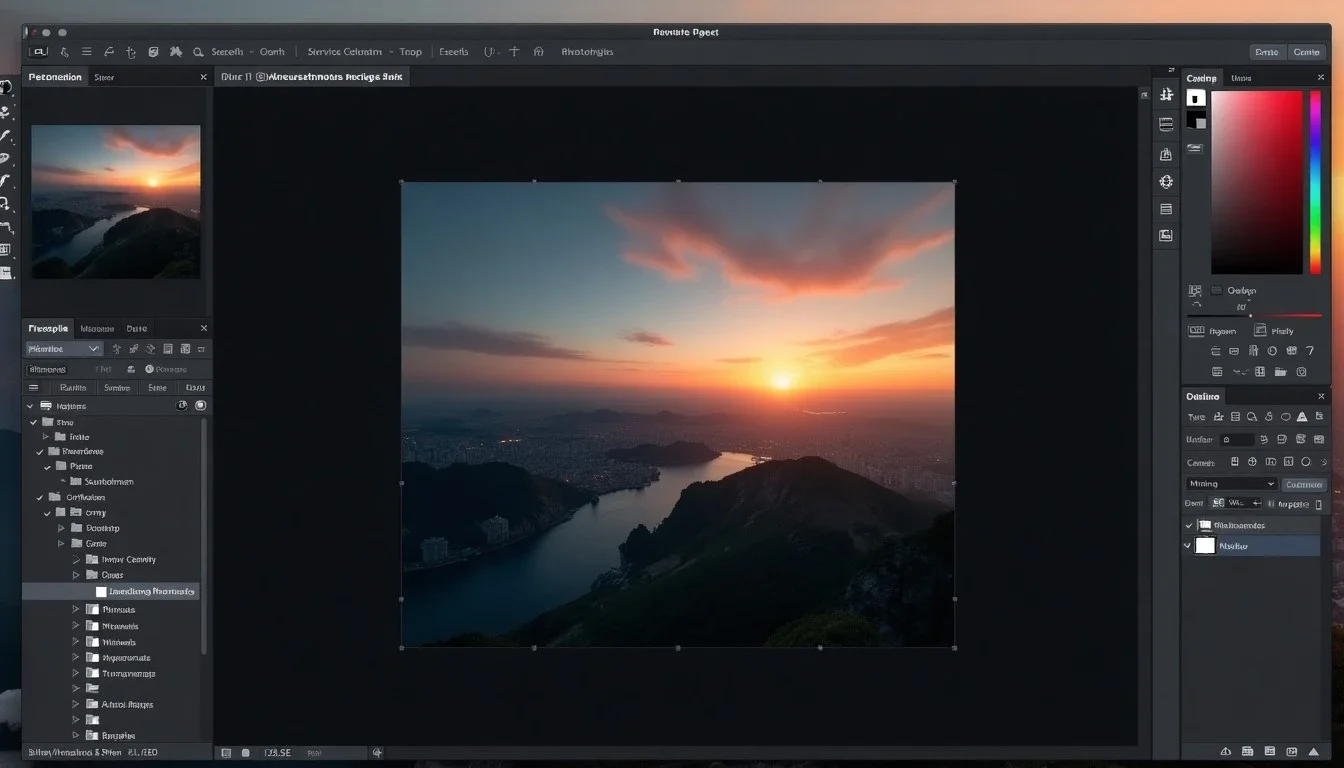Click the sunset preview thumbnail in Petonetion panel
This screenshot has height=768, width=1344.
coord(116,202)
